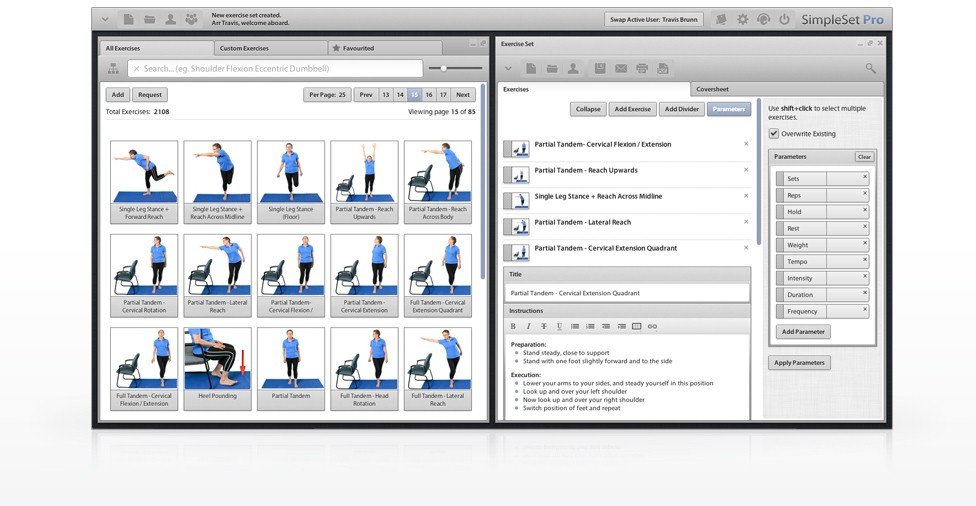Click Add Divider button
This screenshot has width=976, height=506.
pos(682,109)
